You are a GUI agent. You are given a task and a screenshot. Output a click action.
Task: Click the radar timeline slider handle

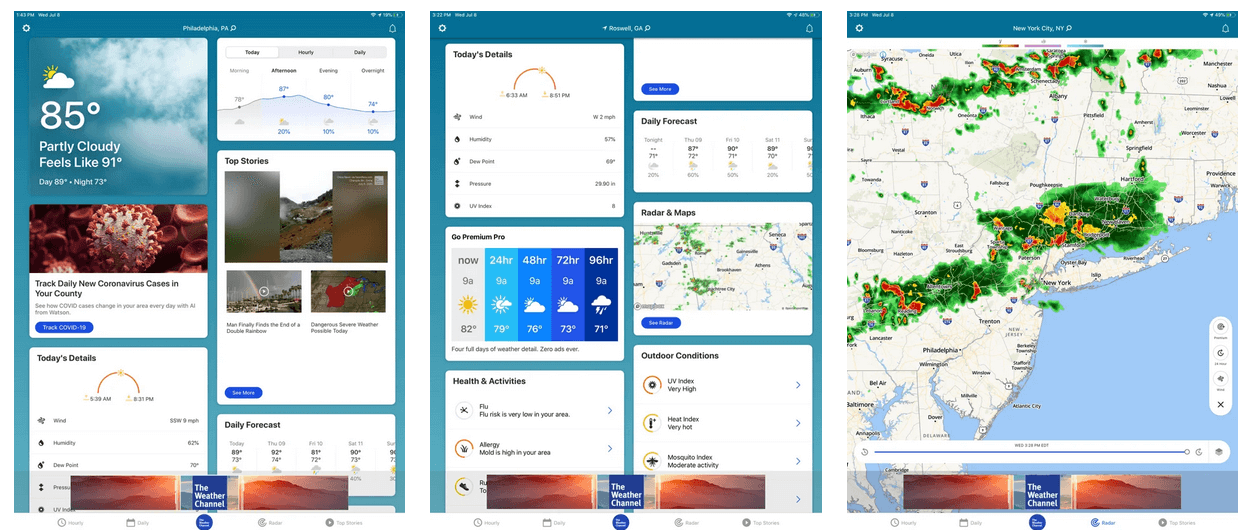point(1187,452)
